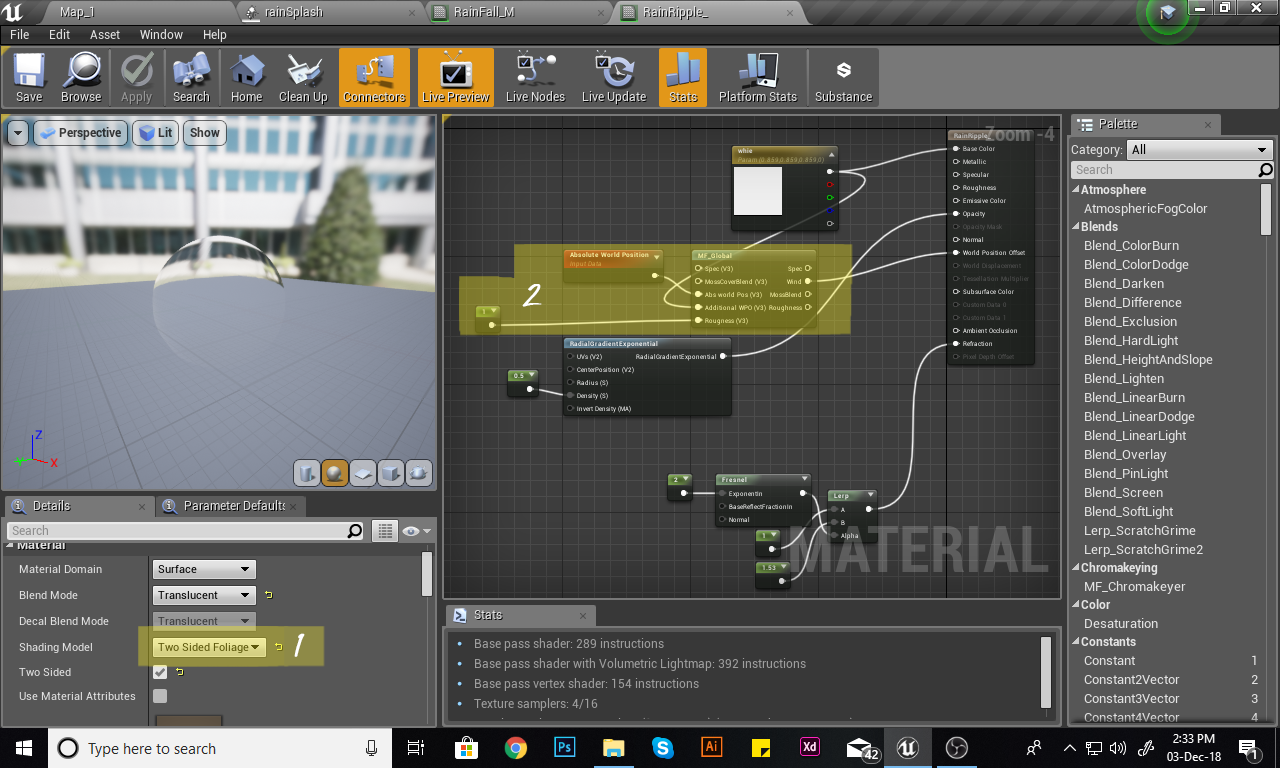This screenshot has width=1280, height=768.
Task: Open Google Chrome in the taskbar
Action: (x=515, y=748)
